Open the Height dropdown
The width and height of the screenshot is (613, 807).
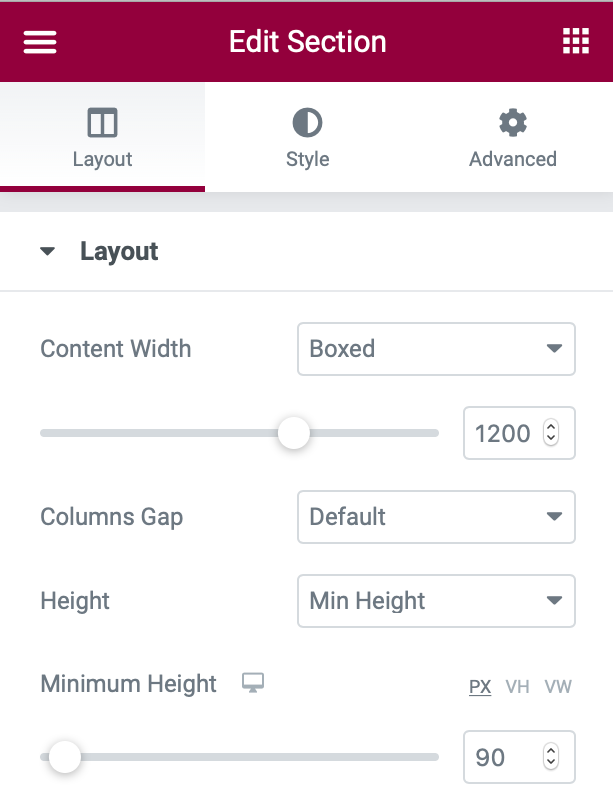(x=436, y=601)
